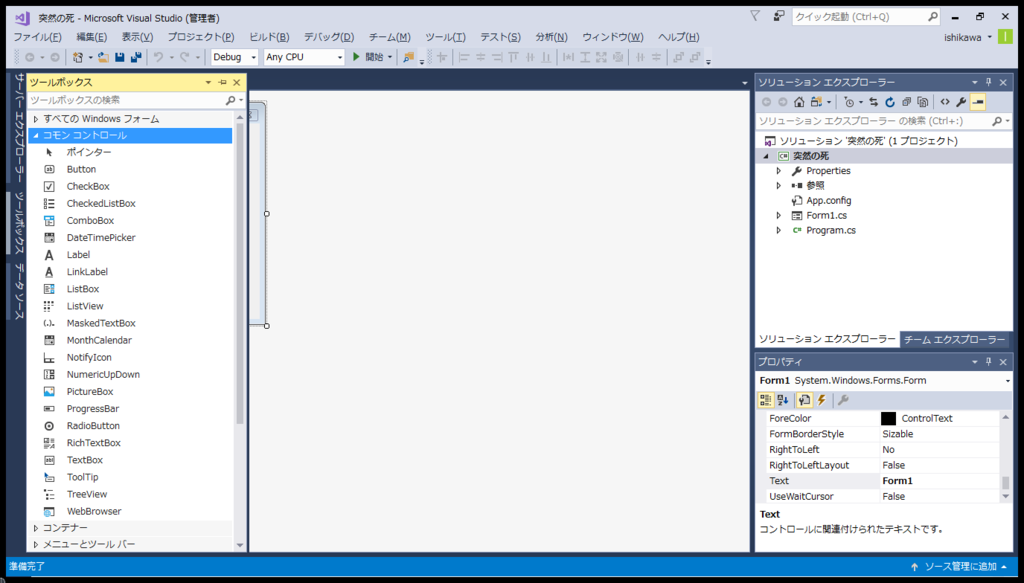Click the New Project toolbar icon
The width and height of the screenshot is (1024, 583).
[78, 57]
